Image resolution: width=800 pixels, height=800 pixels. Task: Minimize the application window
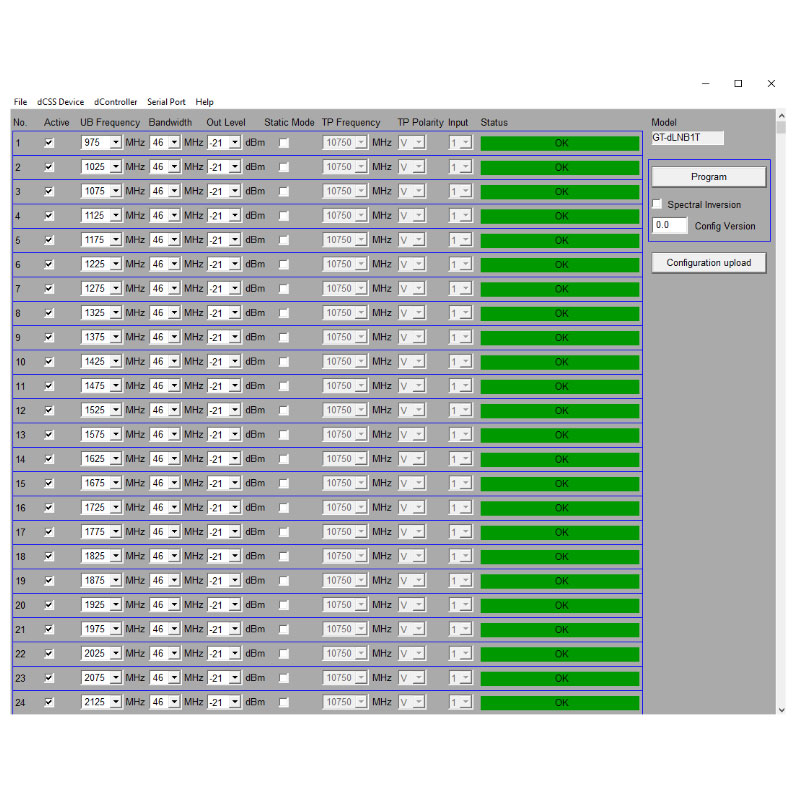pyautogui.click(x=706, y=84)
